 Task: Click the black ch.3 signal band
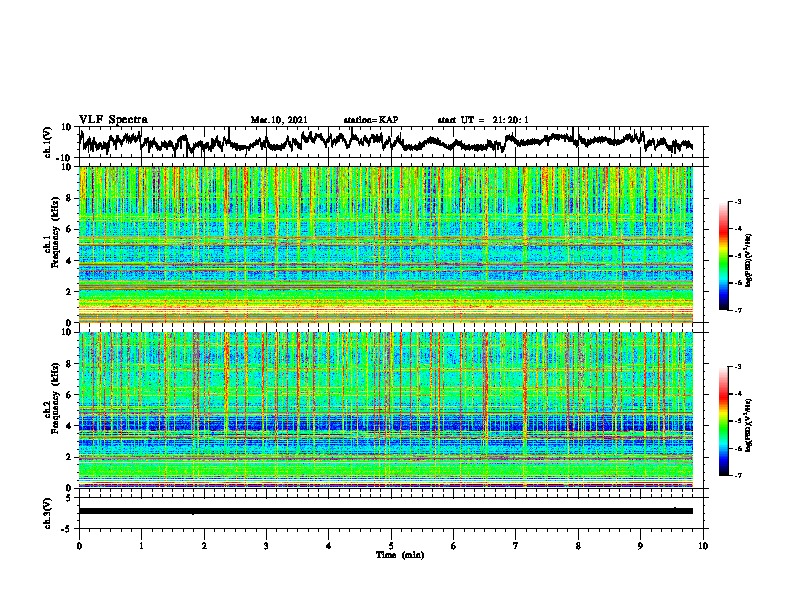point(386,511)
